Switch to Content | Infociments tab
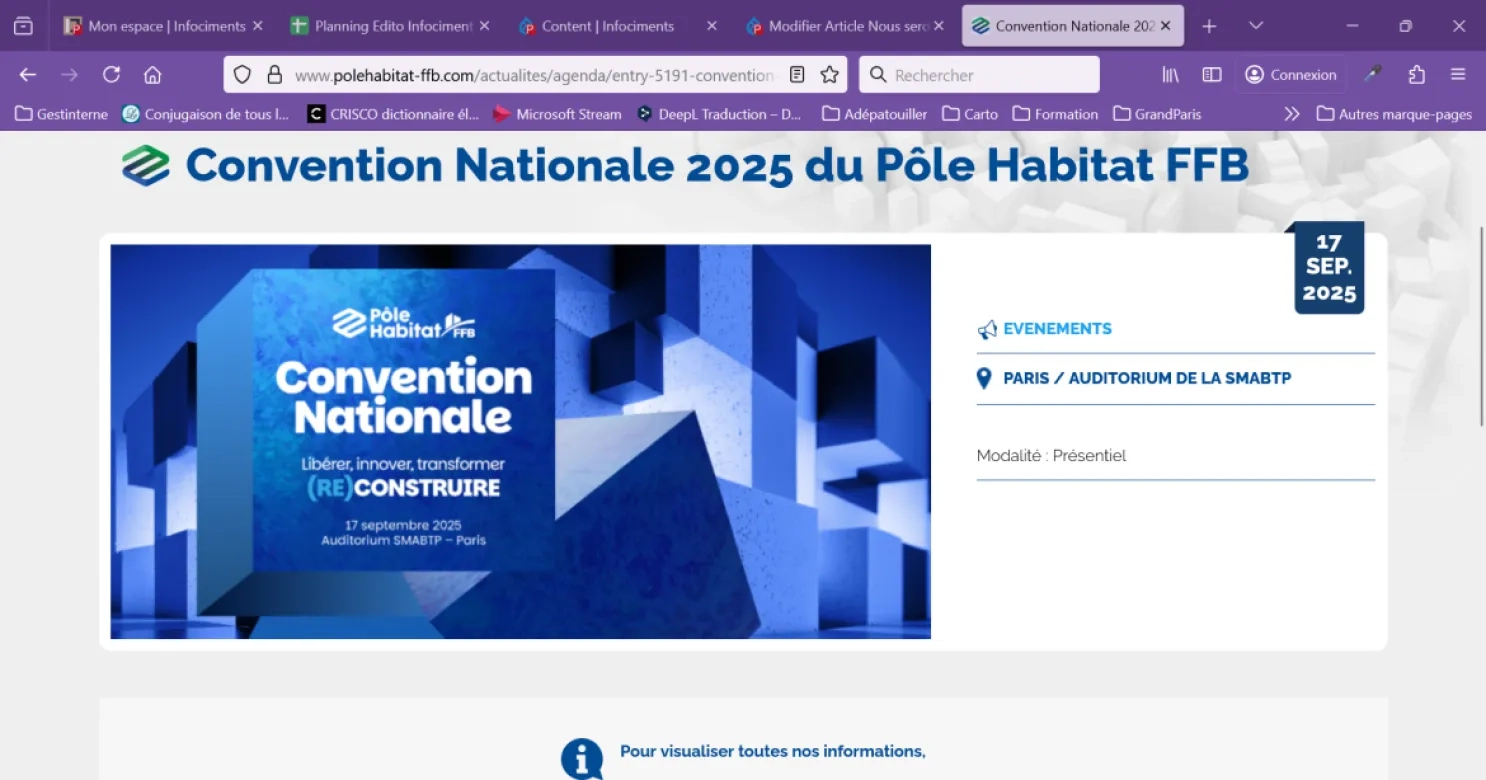 608,26
